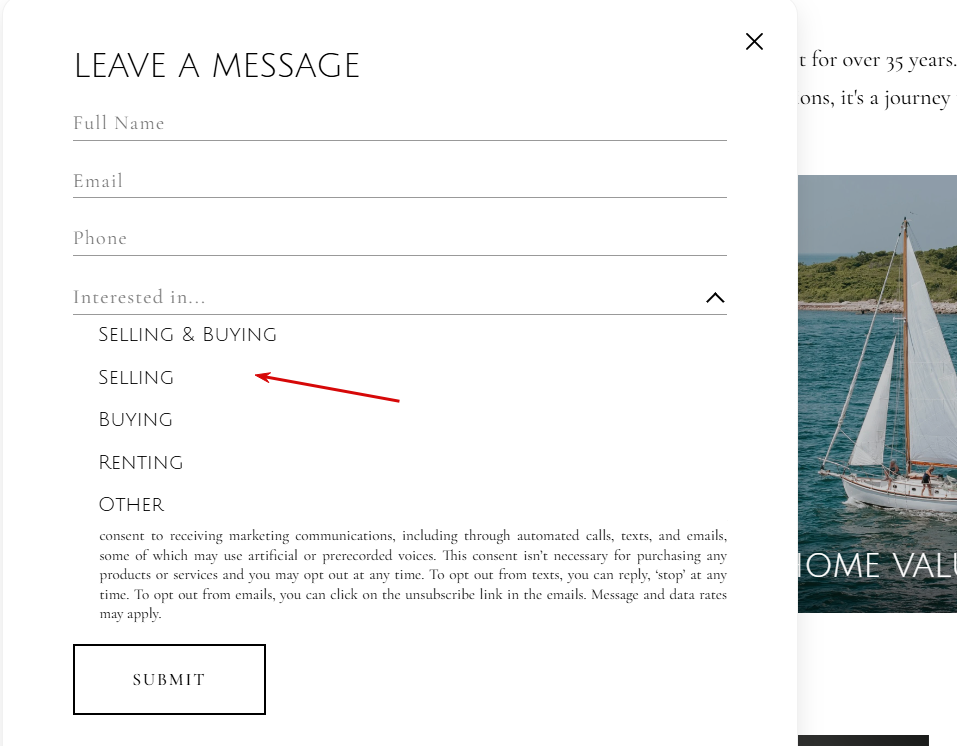
Task: Click into the Phone field
Action: pyautogui.click(x=400, y=239)
